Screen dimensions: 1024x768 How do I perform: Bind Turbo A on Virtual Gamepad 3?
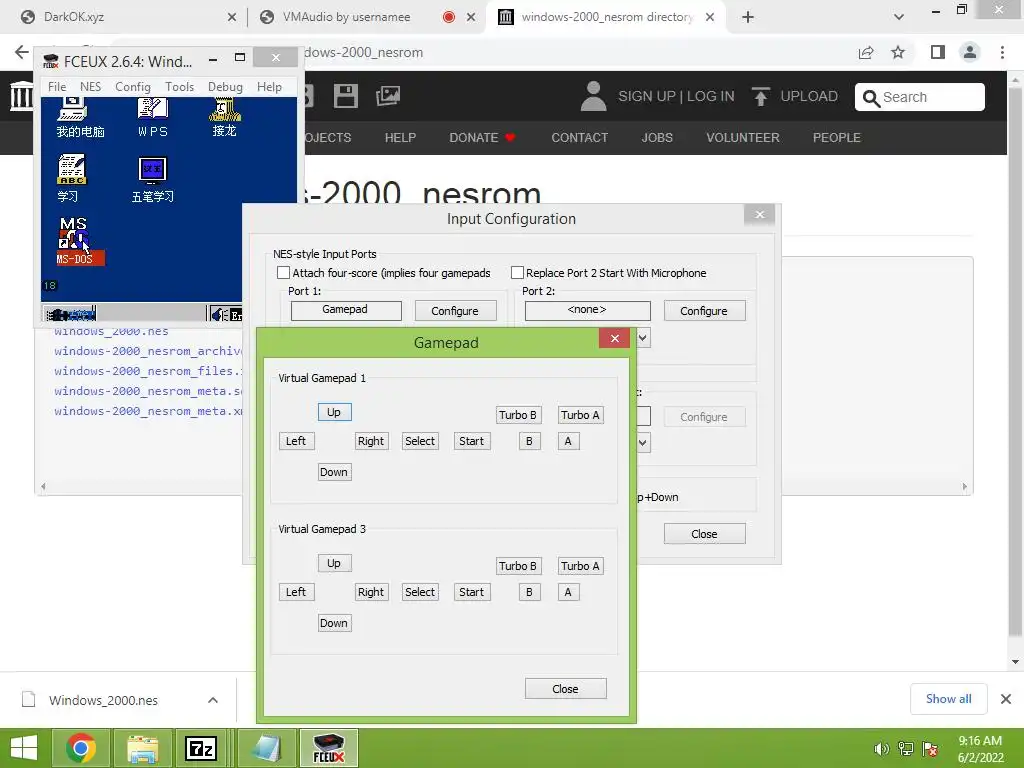(580, 566)
